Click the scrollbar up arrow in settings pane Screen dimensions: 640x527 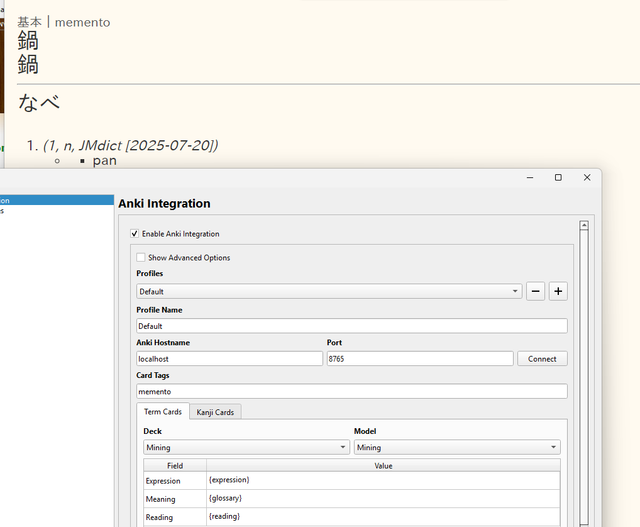(584, 225)
